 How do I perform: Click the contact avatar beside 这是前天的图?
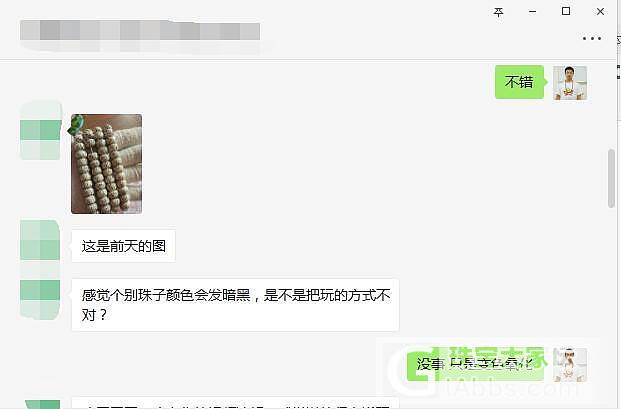pos(40,240)
